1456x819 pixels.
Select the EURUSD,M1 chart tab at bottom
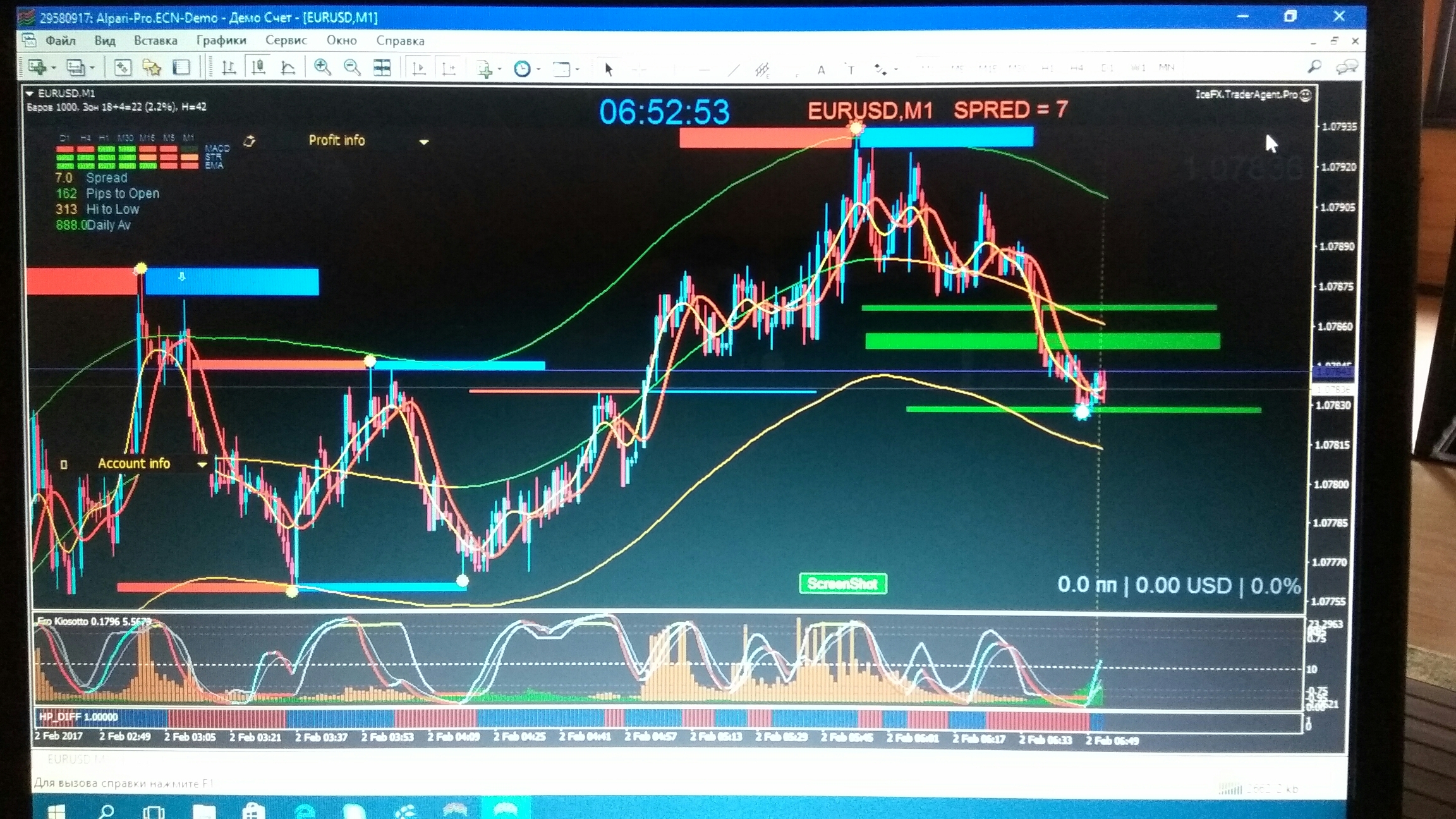[76, 758]
